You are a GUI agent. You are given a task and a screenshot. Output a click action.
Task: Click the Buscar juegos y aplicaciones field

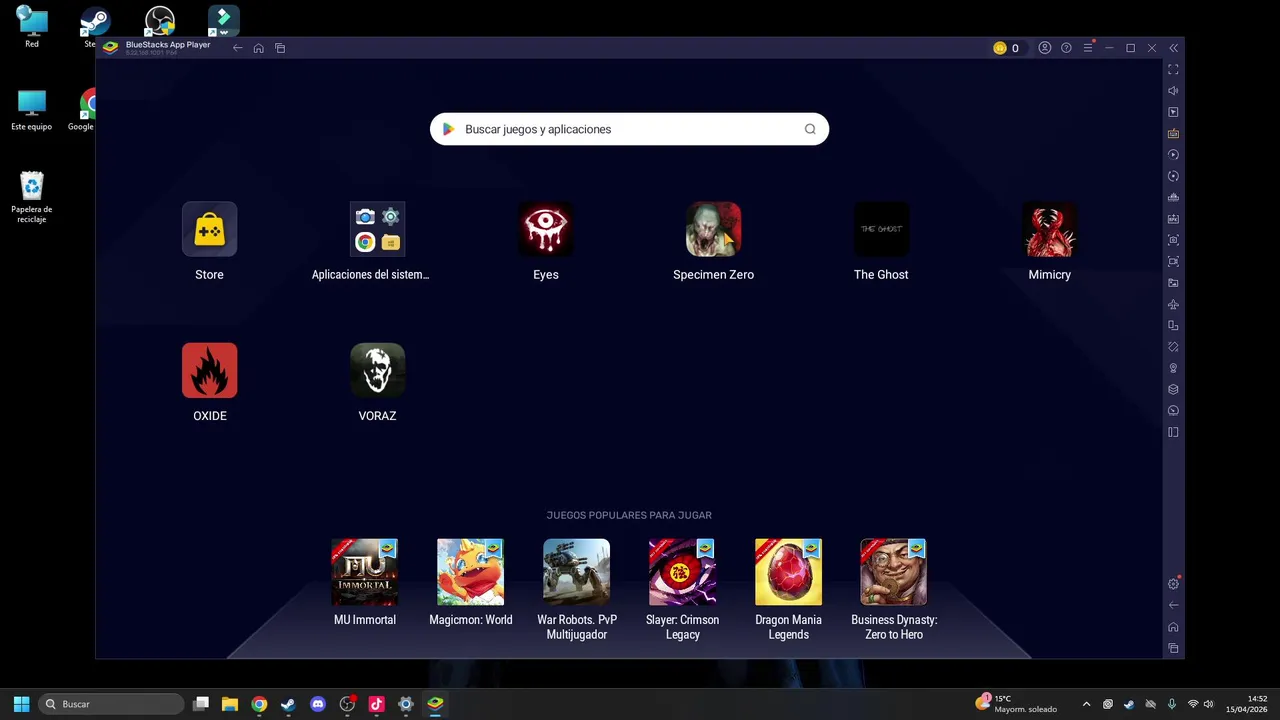[x=629, y=129]
